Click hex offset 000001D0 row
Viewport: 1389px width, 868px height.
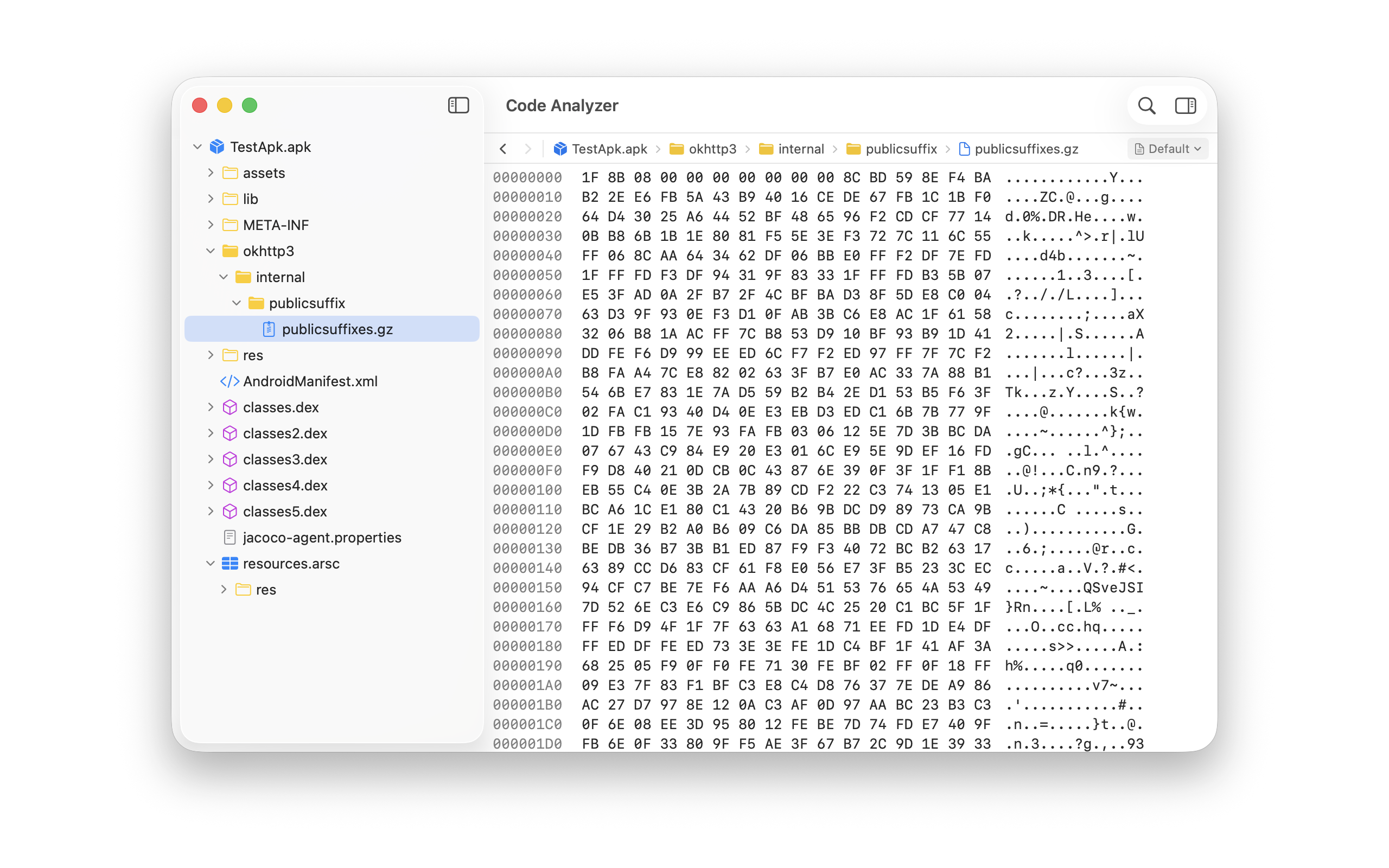(x=817, y=744)
